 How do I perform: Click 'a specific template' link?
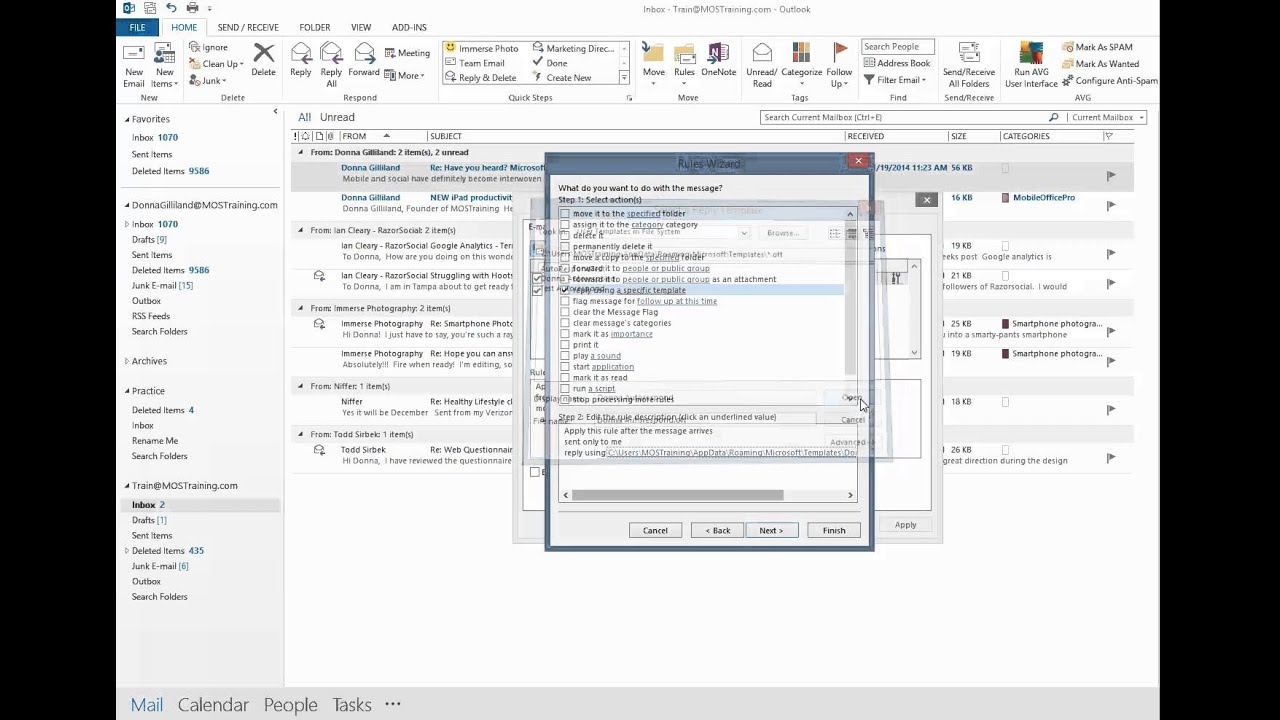[650, 290]
